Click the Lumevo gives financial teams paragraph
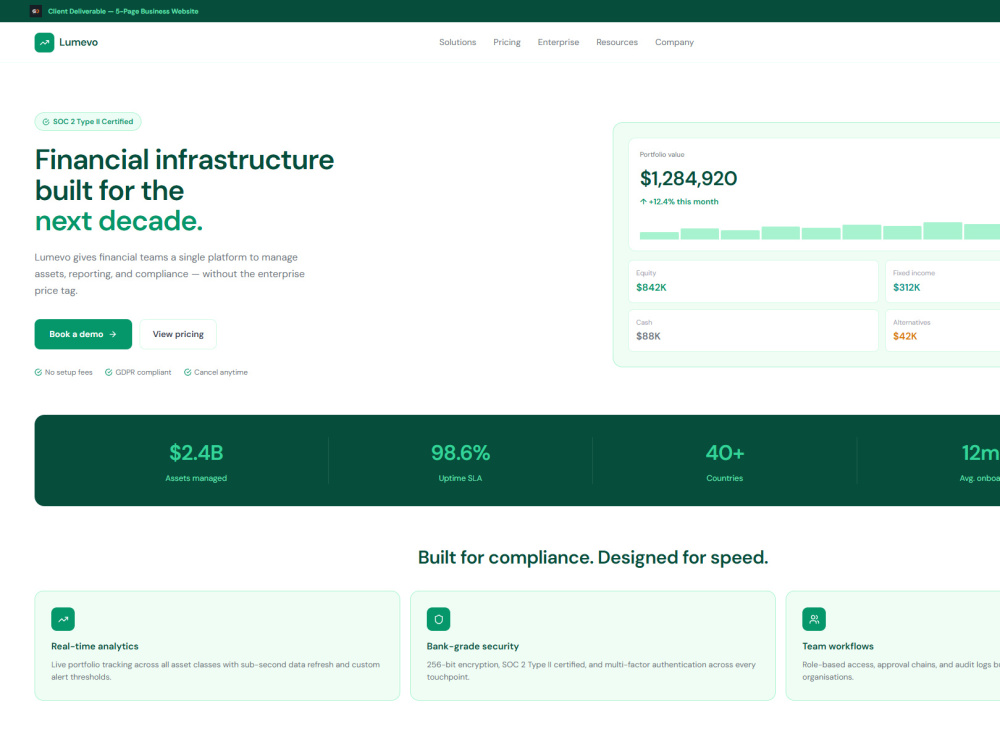The image size is (1000, 750). [x=170, y=274]
